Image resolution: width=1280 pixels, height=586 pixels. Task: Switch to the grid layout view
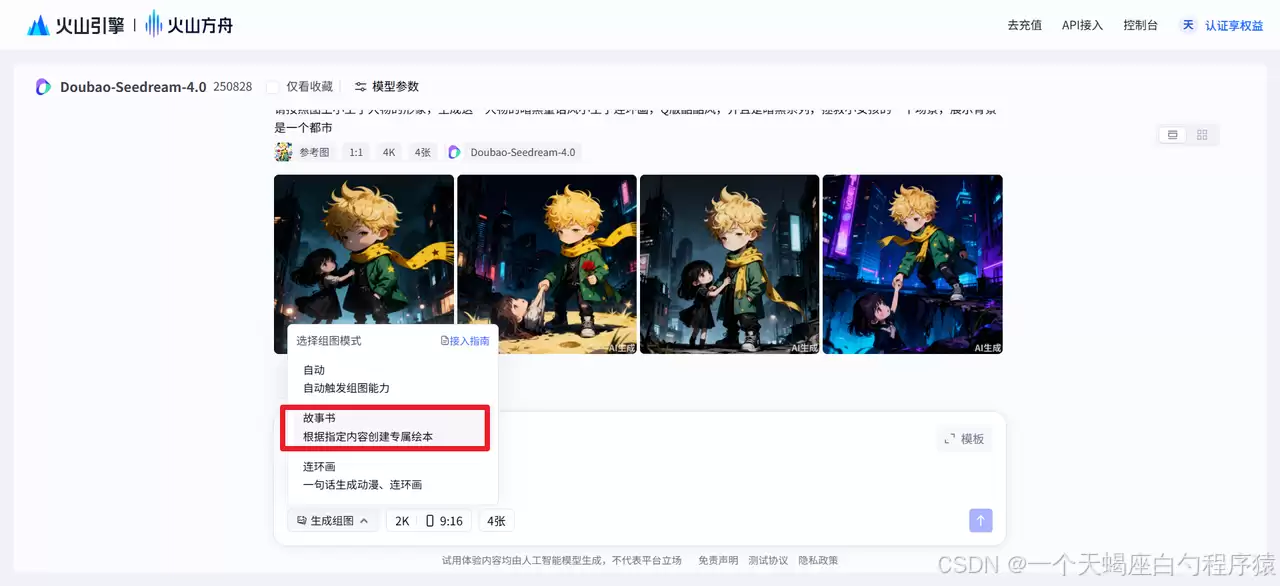[1202, 135]
